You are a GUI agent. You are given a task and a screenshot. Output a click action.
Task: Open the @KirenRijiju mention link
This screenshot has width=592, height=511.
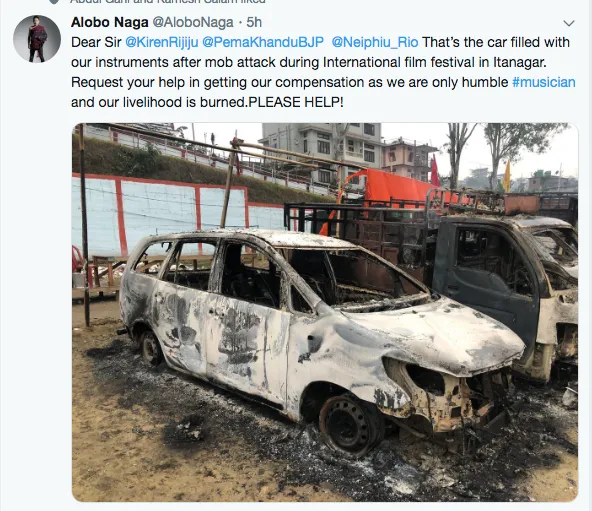point(161,42)
